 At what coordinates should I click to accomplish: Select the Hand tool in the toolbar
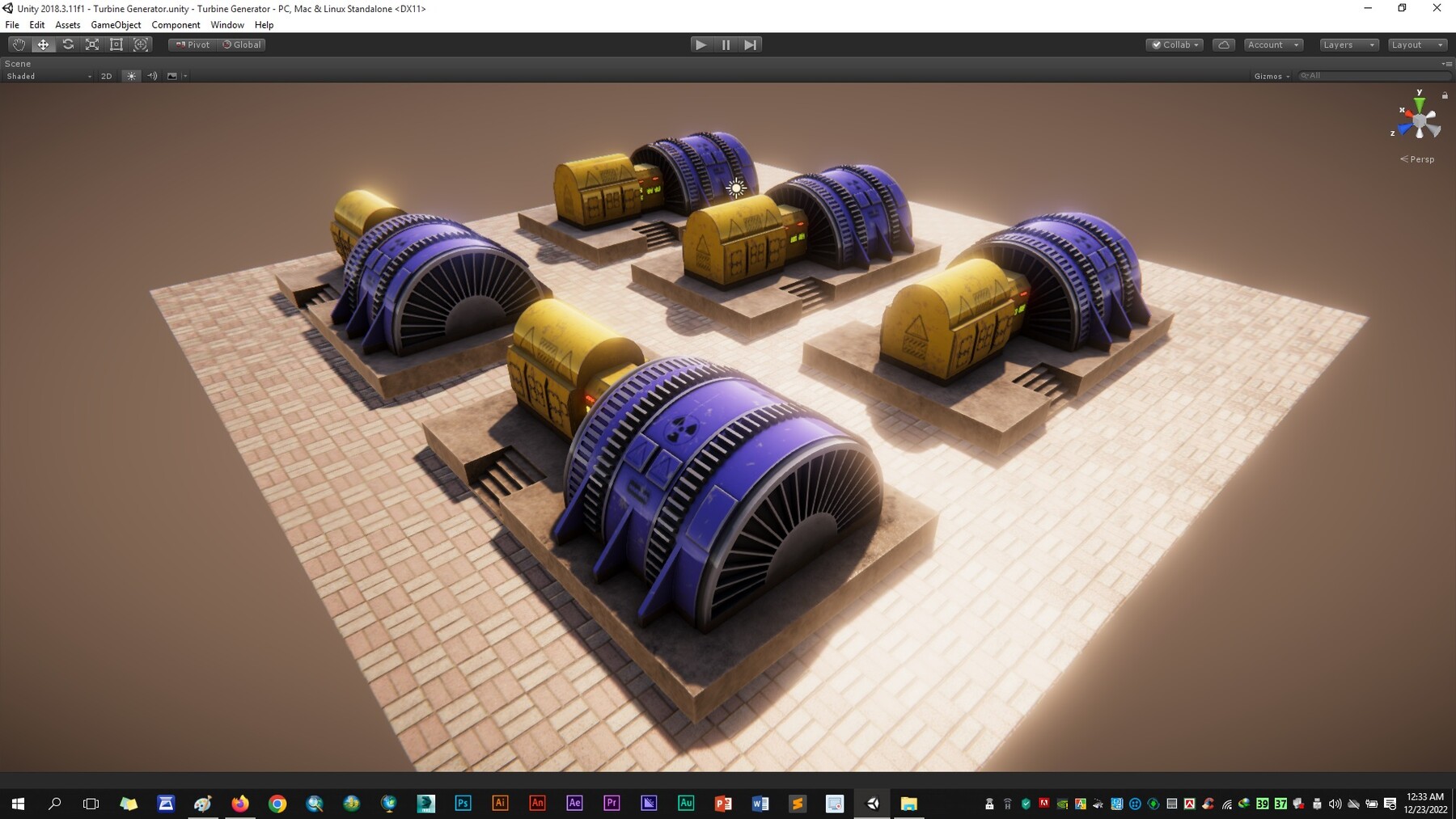tap(18, 44)
